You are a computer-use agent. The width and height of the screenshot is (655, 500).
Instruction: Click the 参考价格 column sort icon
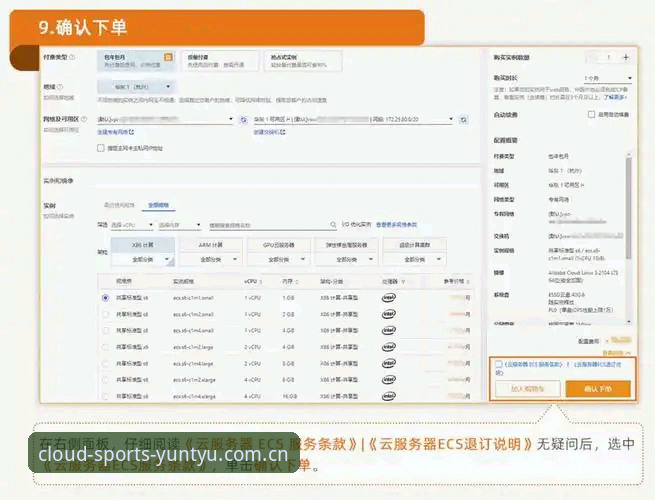pos(468,282)
